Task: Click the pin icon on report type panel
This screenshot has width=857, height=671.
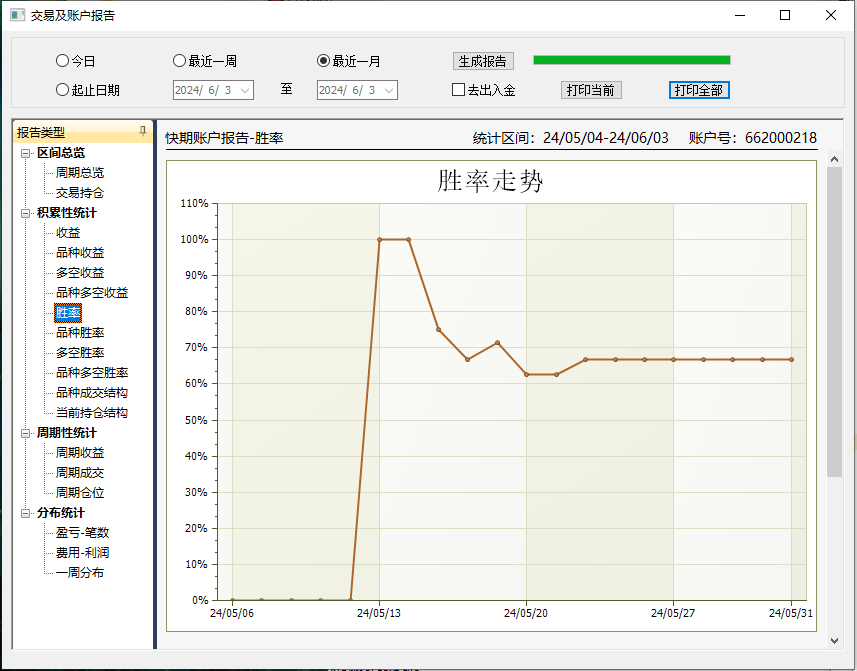Action: [x=142, y=132]
